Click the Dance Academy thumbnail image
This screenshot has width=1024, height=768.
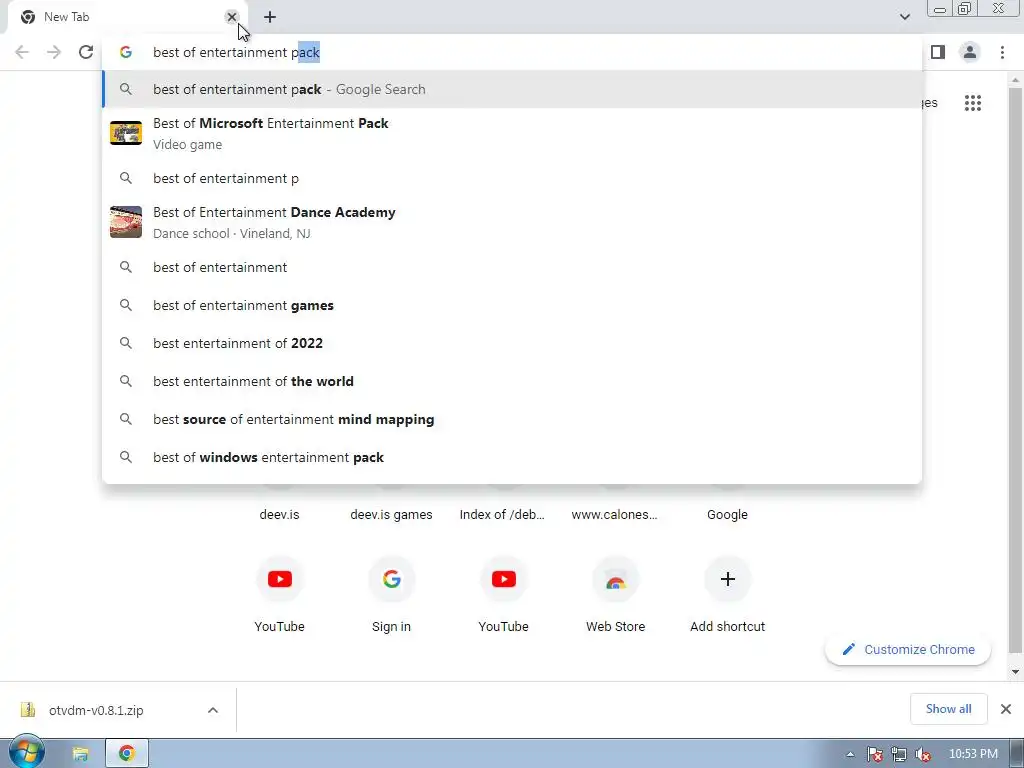pyautogui.click(x=125, y=222)
